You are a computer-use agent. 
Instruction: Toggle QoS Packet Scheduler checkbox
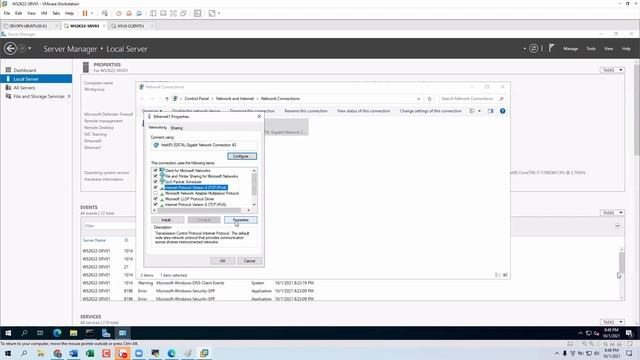pyautogui.click(x=156, y=182)
